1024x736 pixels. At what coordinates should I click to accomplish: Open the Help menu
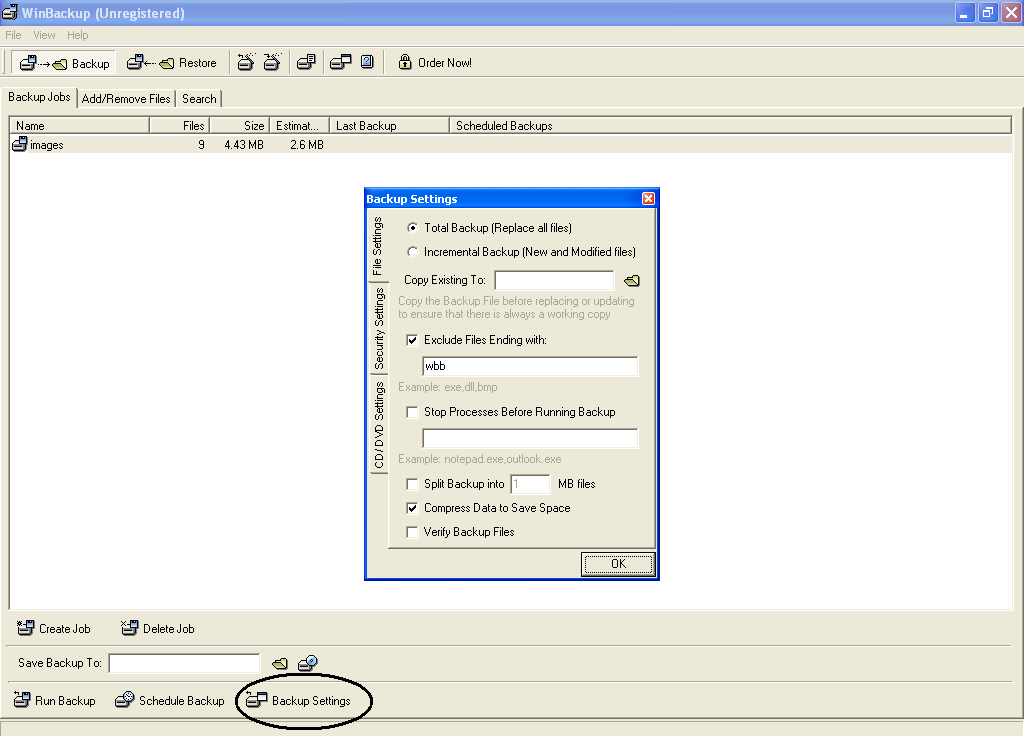77,35
